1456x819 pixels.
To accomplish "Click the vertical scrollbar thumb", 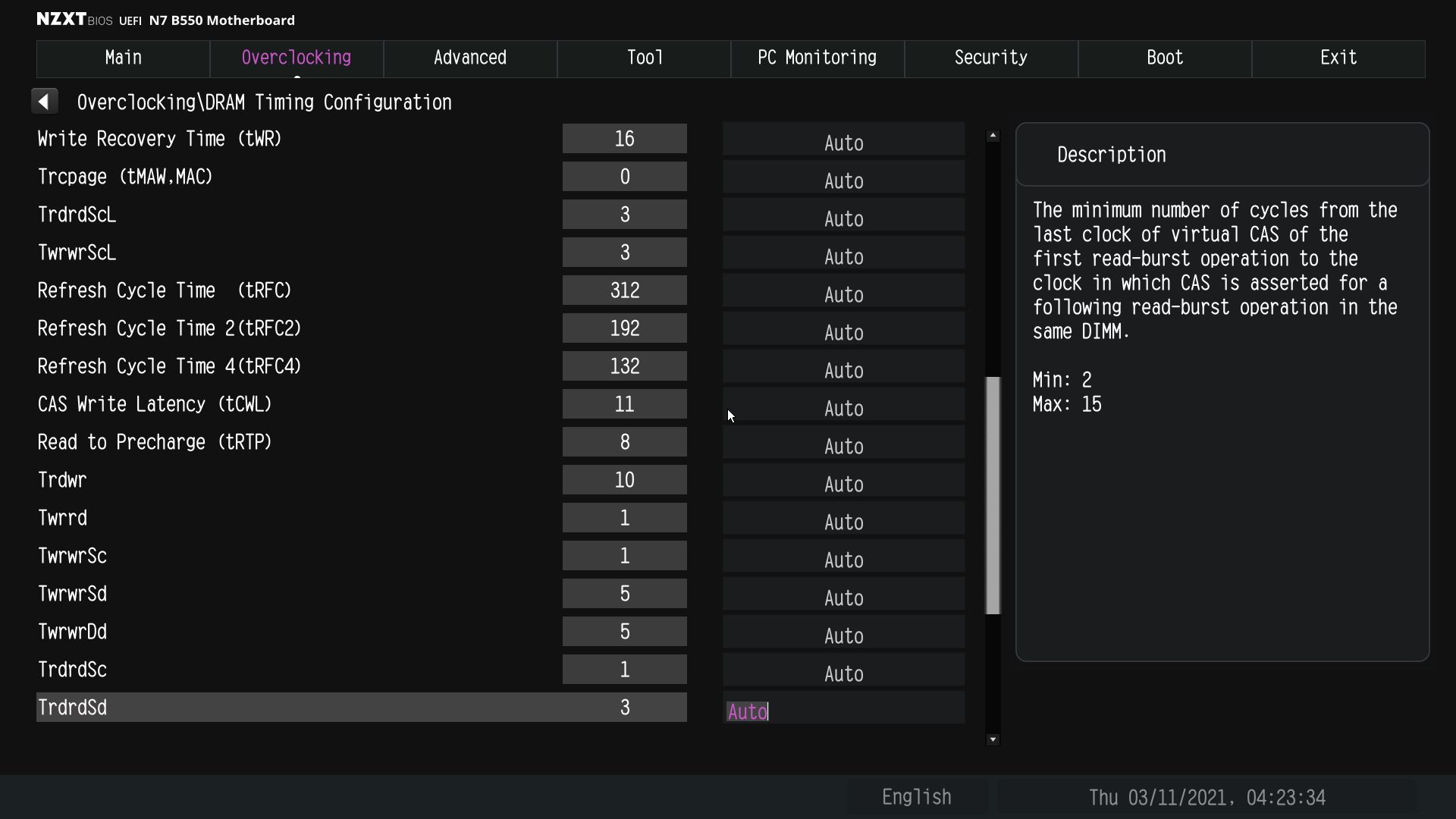I will point(993,494).
